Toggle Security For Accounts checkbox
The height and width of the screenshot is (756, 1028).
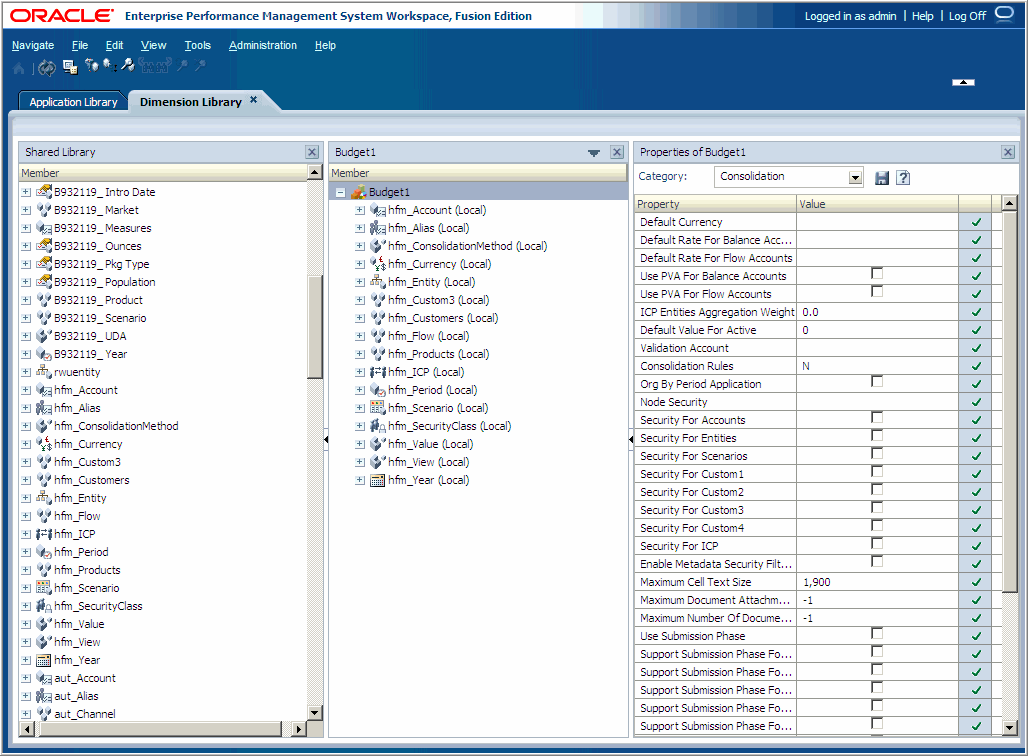coord(877,418)
